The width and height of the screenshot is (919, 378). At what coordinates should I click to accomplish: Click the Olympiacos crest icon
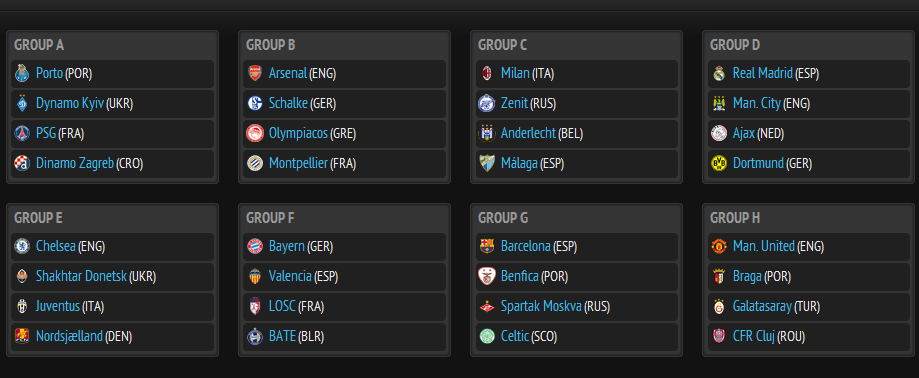[x=254, y=133]
